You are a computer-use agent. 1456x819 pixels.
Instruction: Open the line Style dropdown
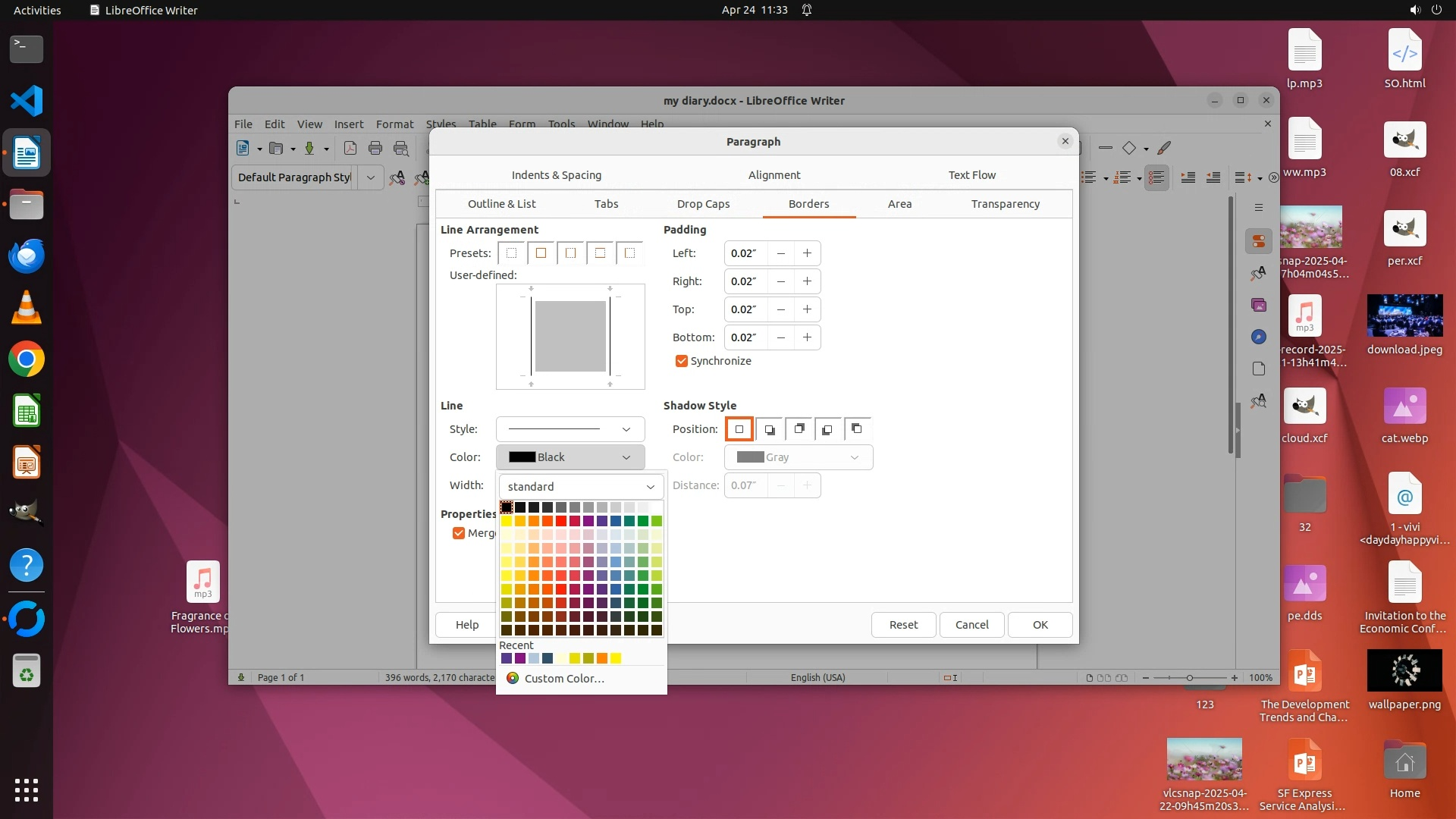pos(570,429)
